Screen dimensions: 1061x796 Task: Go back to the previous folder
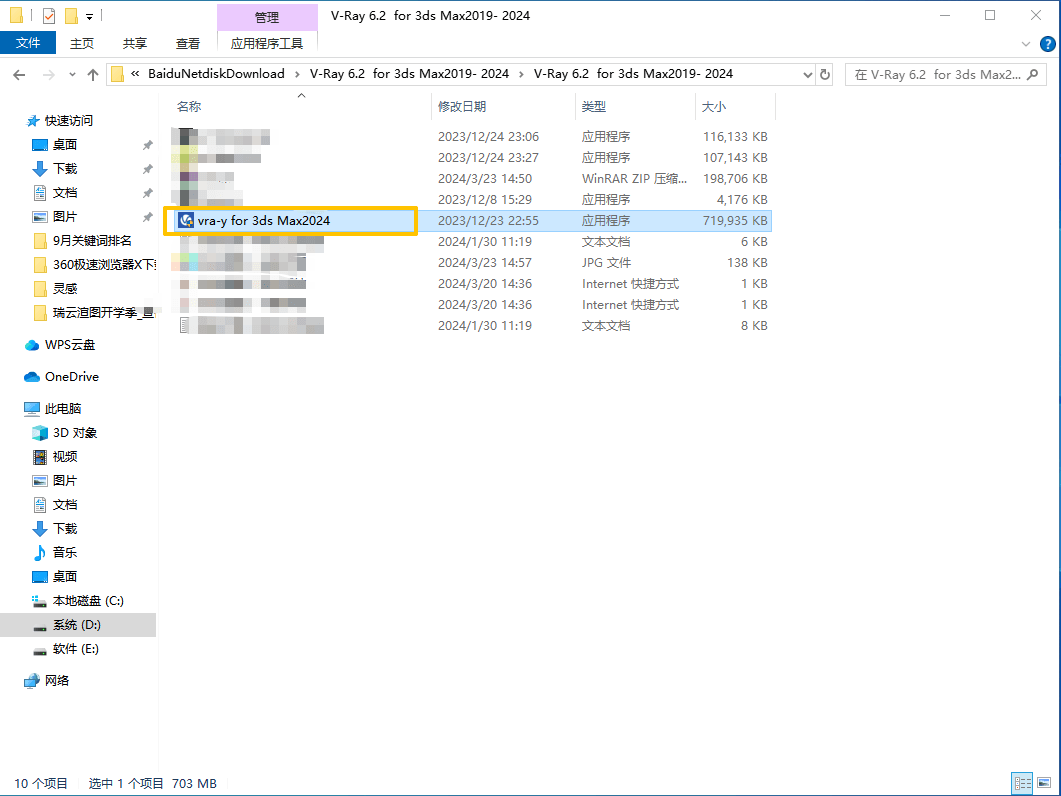[19, 74]
